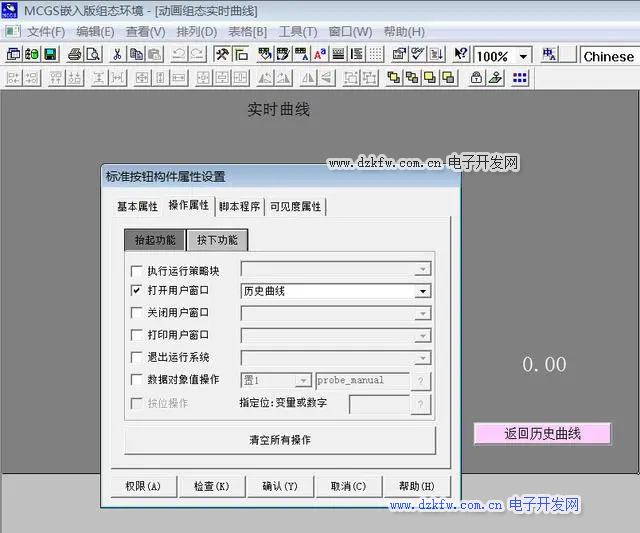This screenshot has height=533, width=640.
Task: Click the 确认(Y) button
Action: click(x=280, y=486)
